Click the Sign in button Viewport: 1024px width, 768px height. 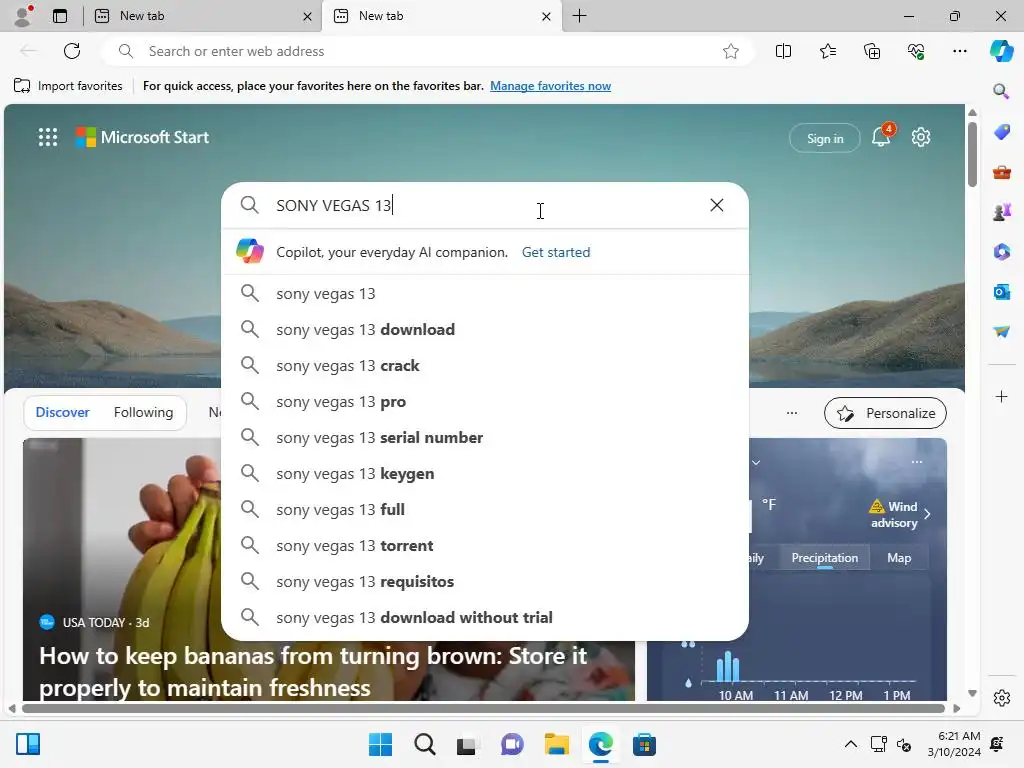point(825,138)
